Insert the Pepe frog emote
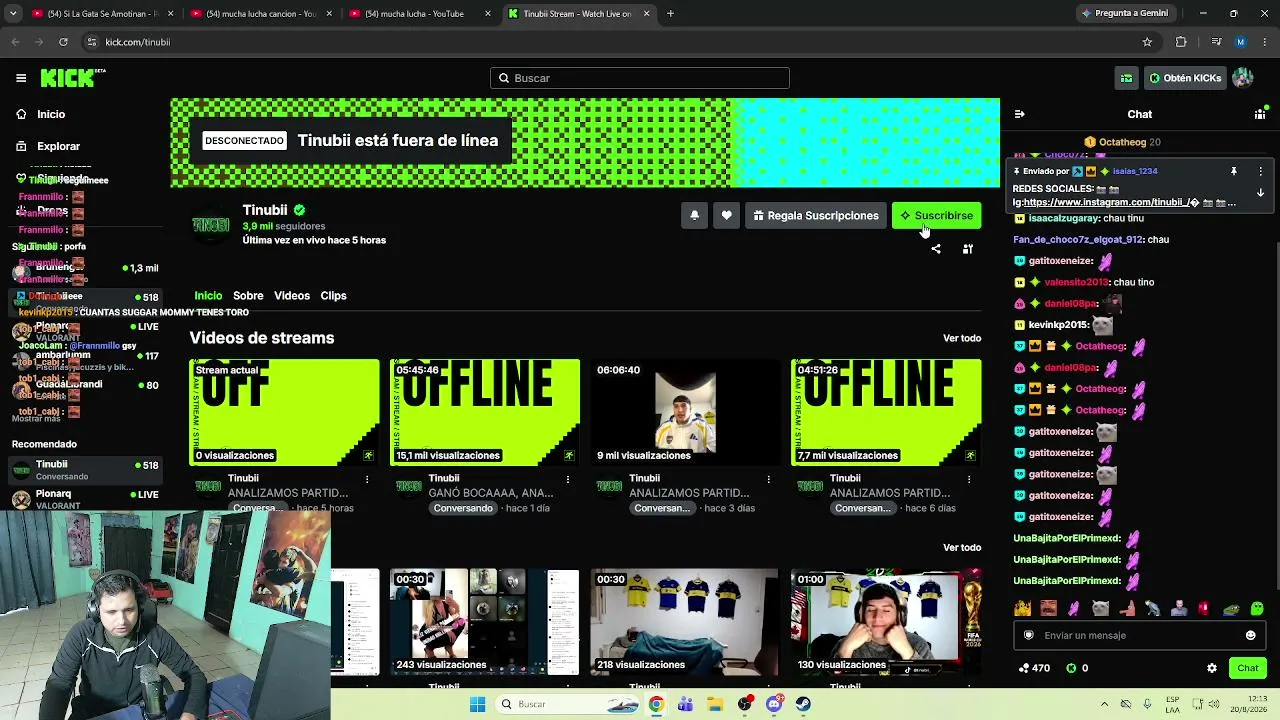Image resolution: width=1280 pixels, height=720 pixels. (x=1231, y=608)
